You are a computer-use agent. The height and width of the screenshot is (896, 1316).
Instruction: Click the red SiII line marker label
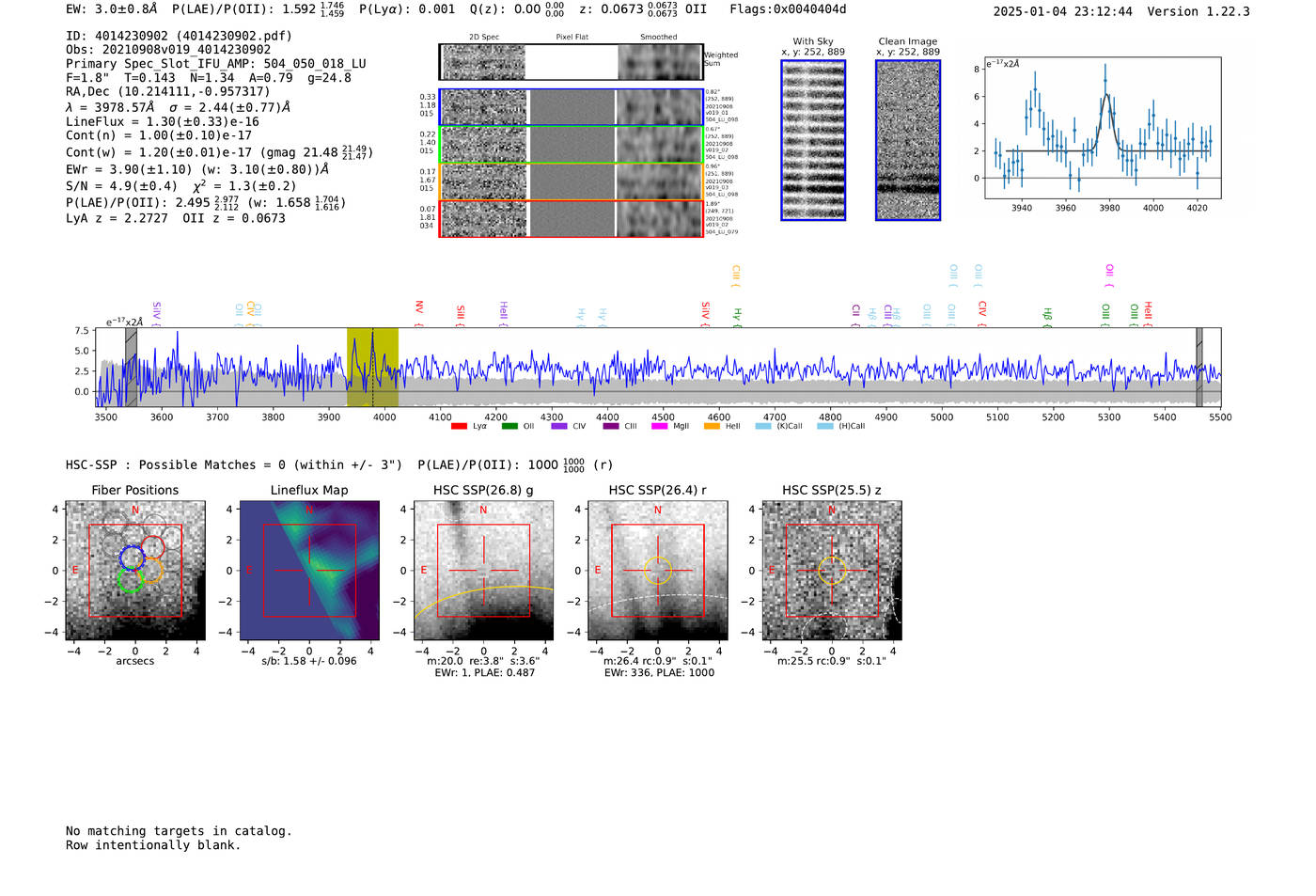click(461, 315)
